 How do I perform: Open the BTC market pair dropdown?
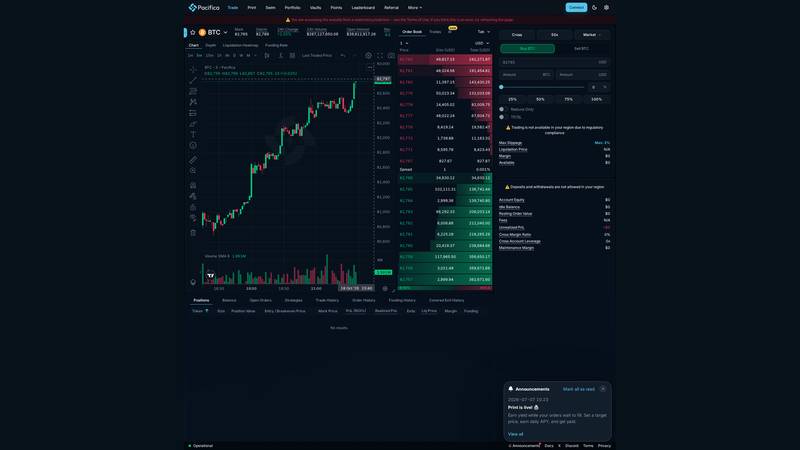(213, 32)
